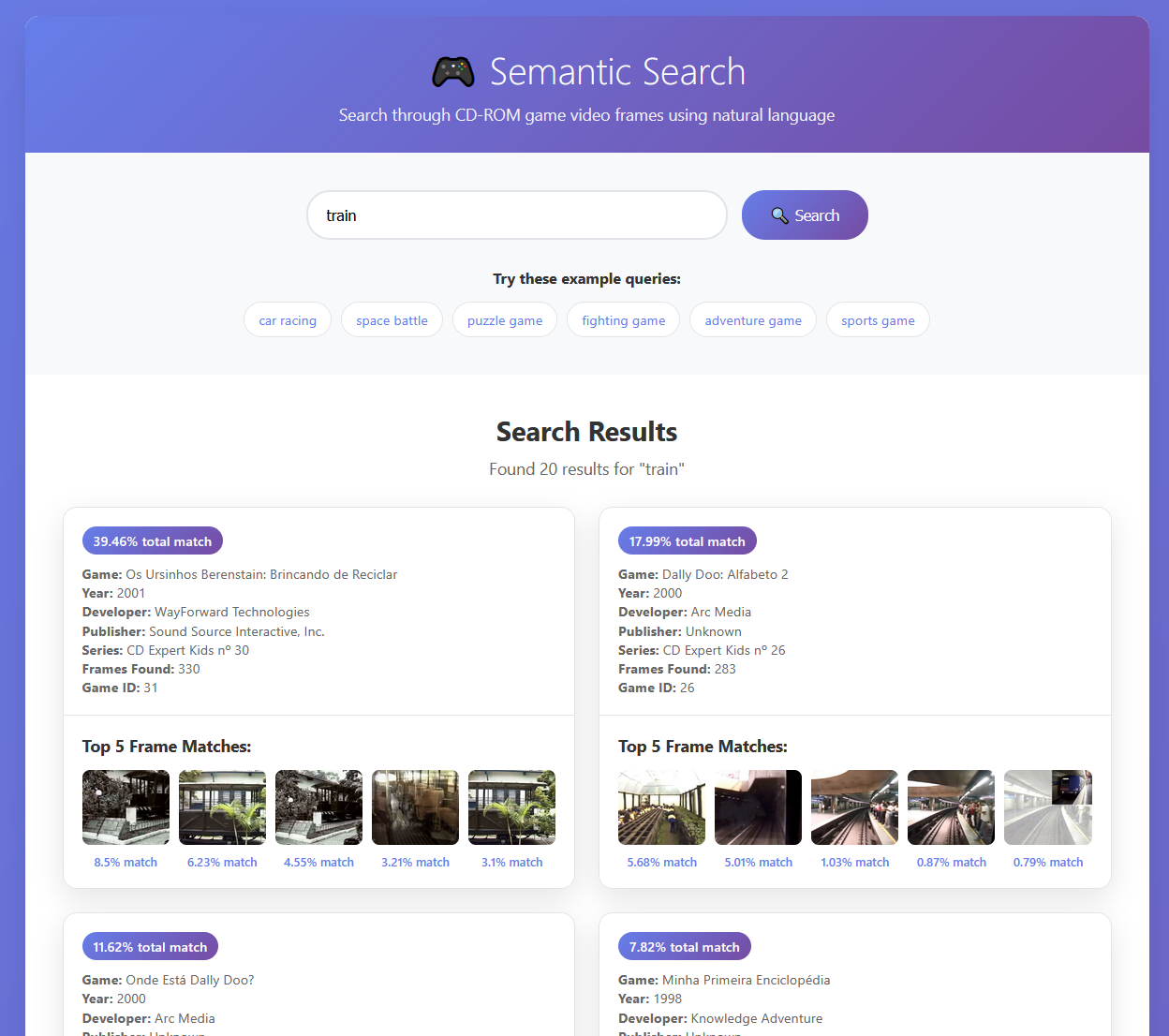The width and height of the screenshot is (1169, 1036).
Task: Click the game controller icon in header
Action: (x=453, y=72)
